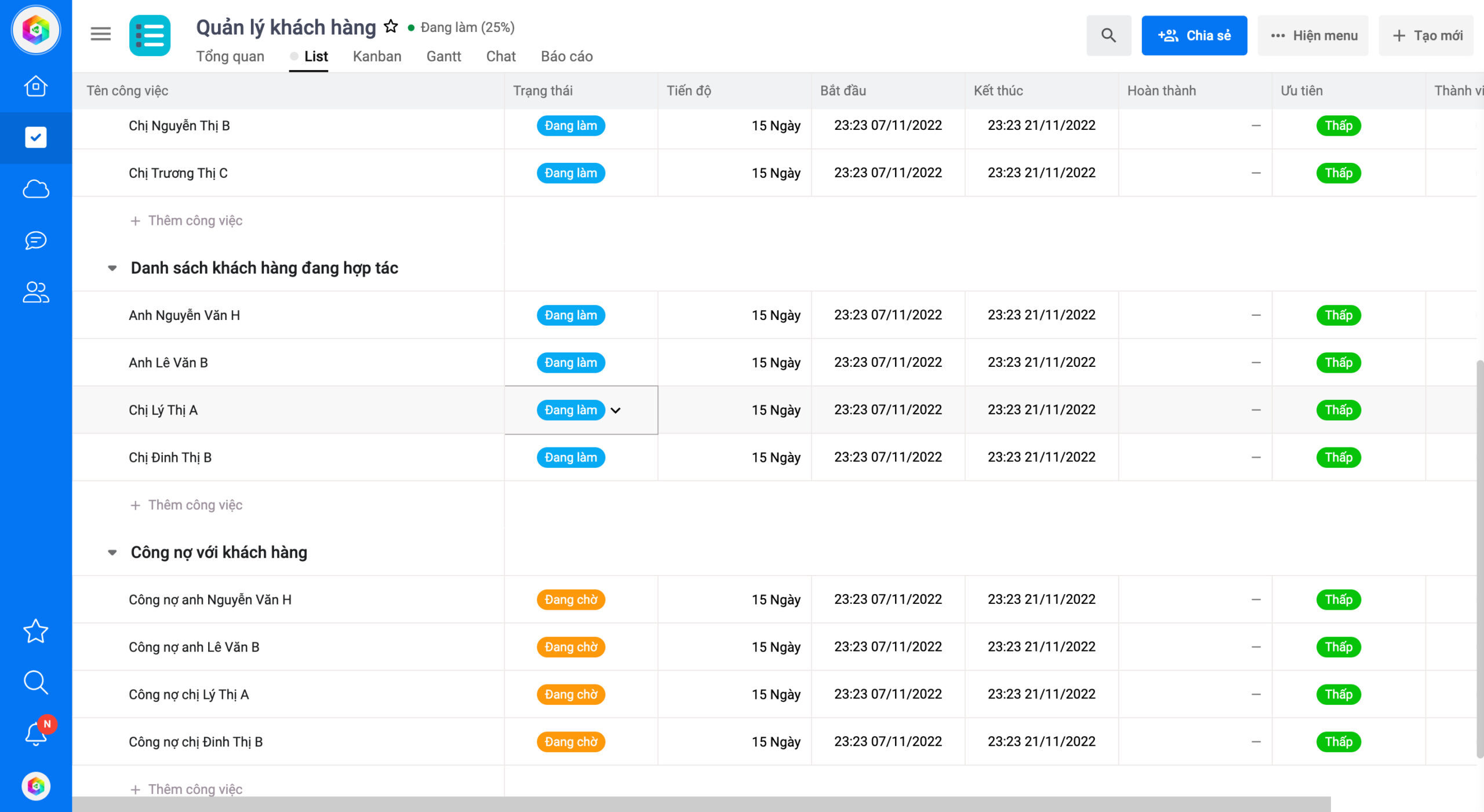Open the notifications bell icon
1484x812 pixels.
pyautogui.click(x=36, y=733)
